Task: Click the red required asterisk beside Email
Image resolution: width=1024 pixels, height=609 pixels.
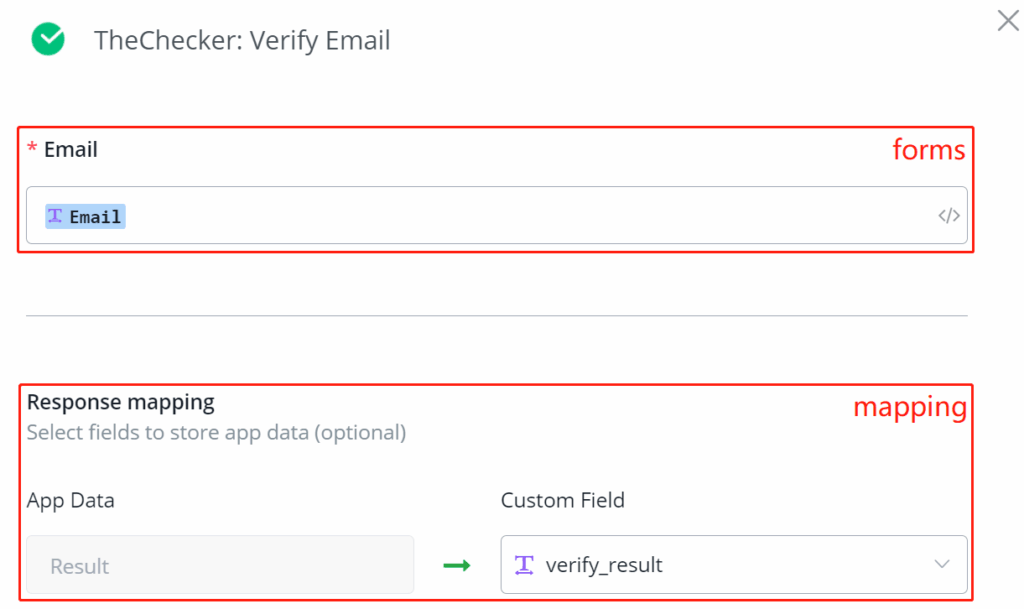Action: click(32, 150)
